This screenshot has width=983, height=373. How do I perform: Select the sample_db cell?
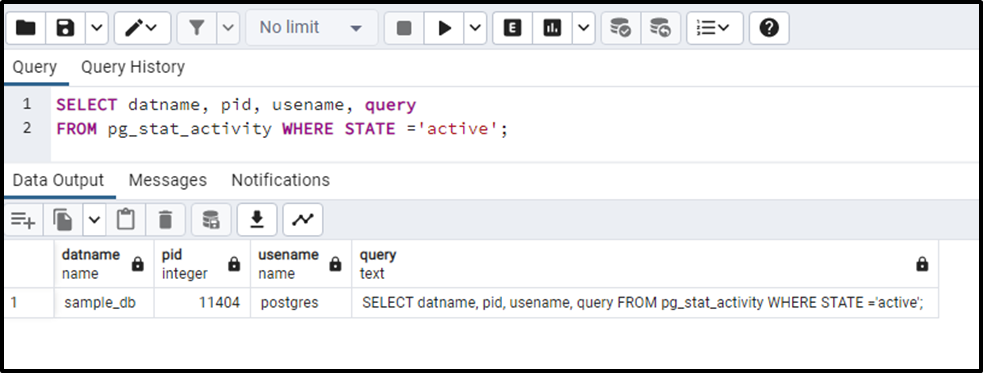[x=104, y=303]
